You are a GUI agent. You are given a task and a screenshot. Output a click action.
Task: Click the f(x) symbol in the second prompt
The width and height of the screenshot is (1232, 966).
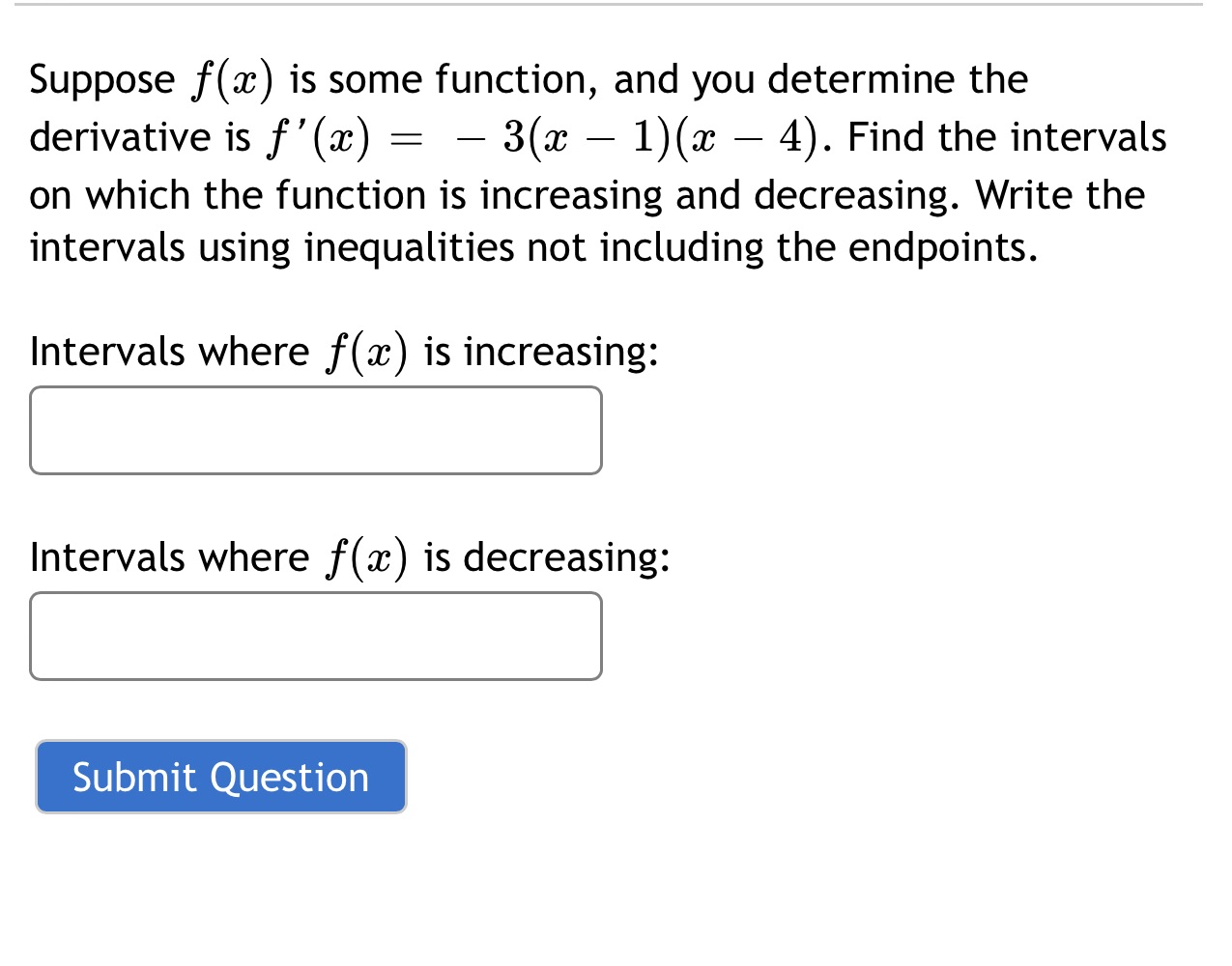[x=365, y=555]
